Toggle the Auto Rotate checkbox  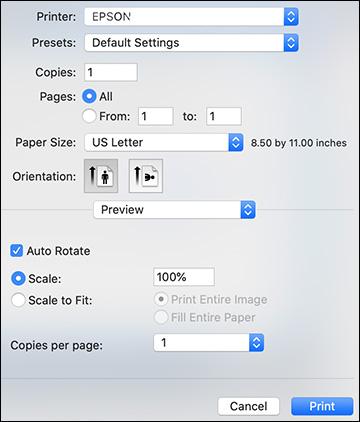point(16,251)
